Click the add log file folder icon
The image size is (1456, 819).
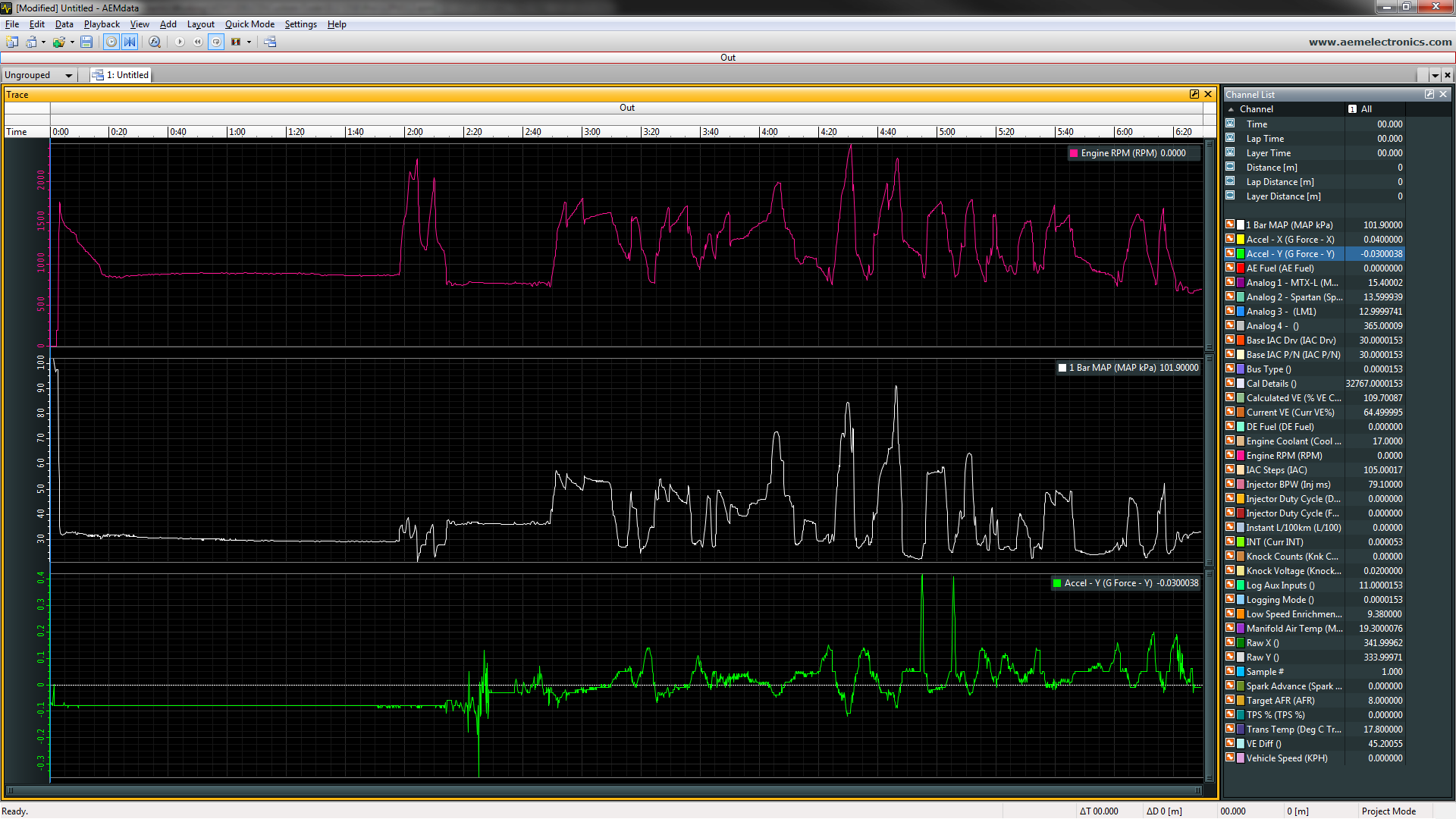point(58,42)
